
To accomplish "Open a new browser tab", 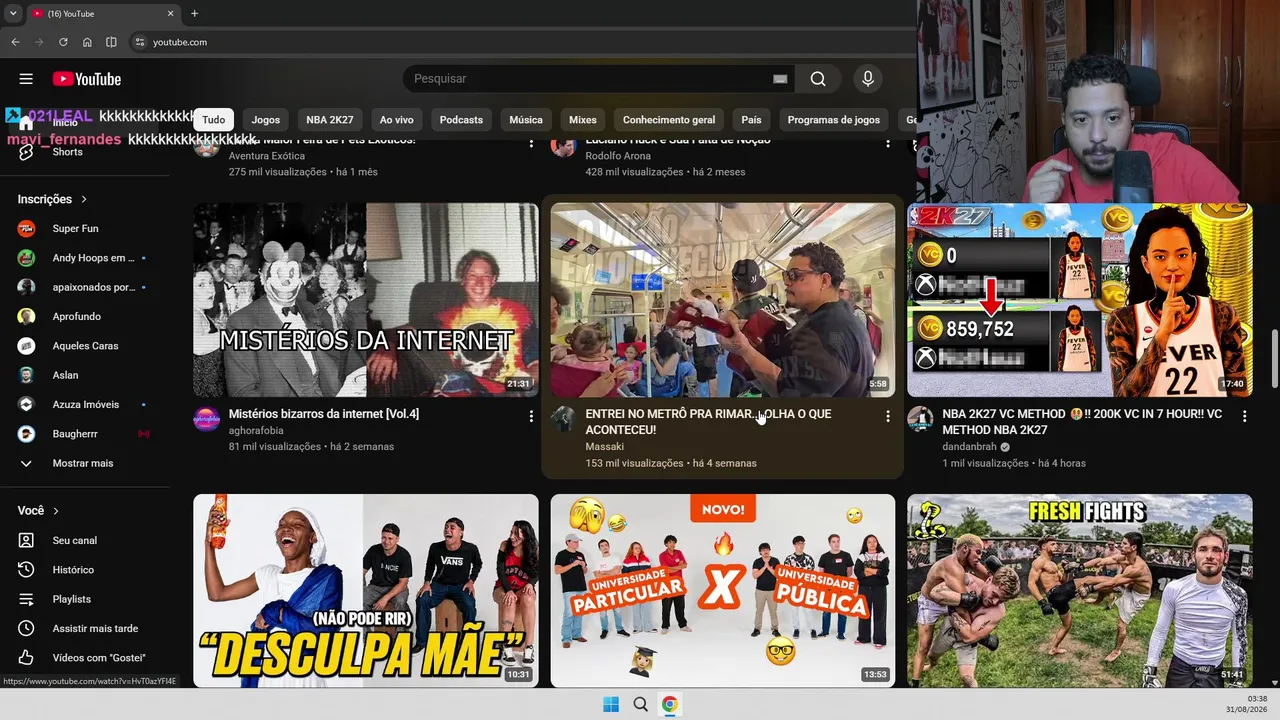I will pyautogui.click(x=194, y=13).
